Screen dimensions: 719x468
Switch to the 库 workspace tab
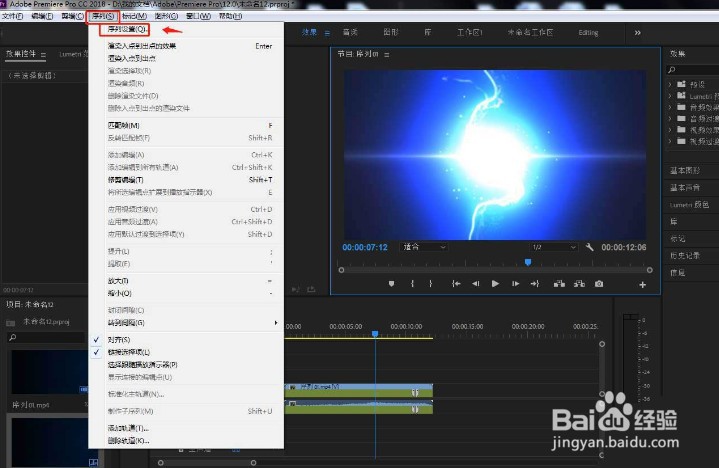tap(427, 32)
